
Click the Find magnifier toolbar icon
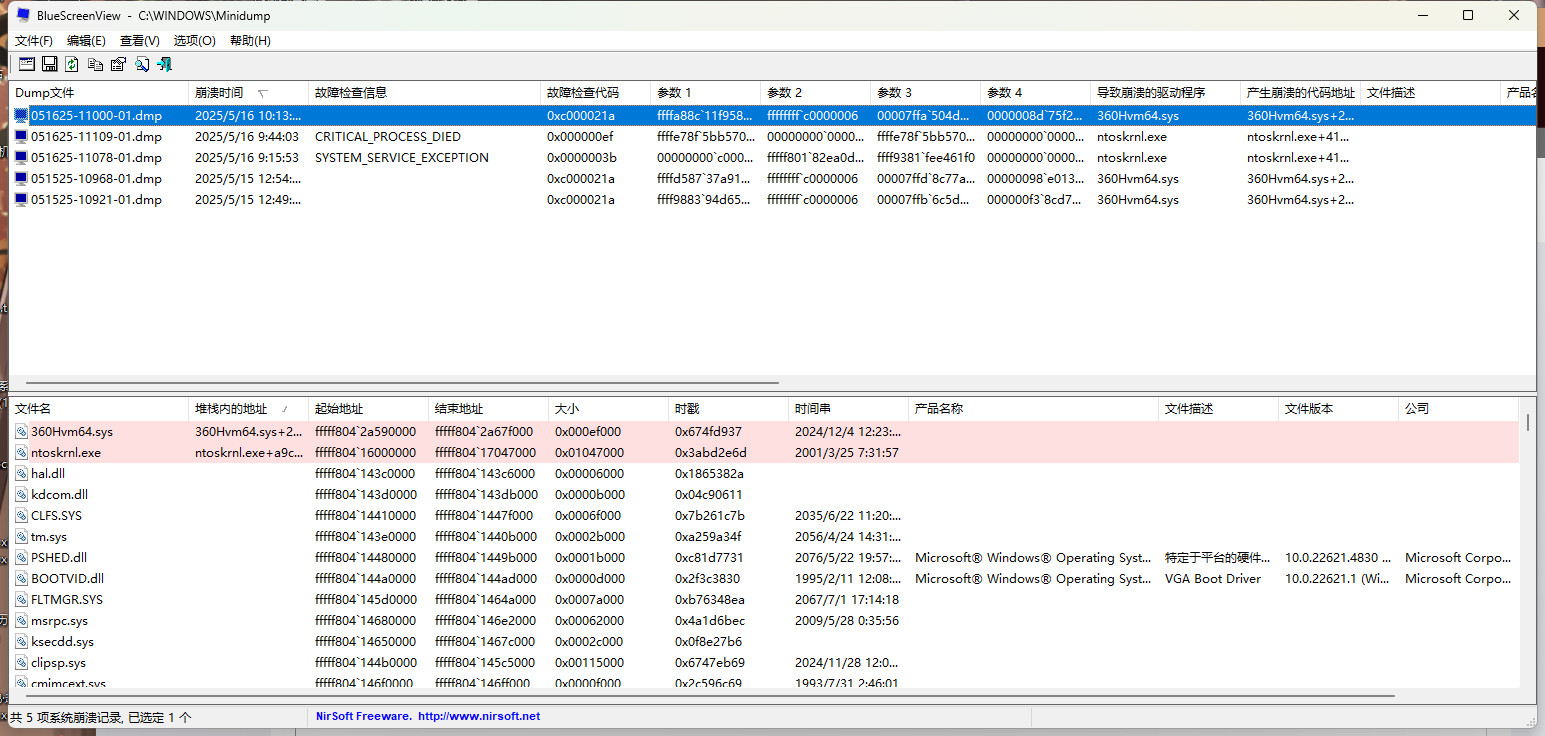[142, 65]
